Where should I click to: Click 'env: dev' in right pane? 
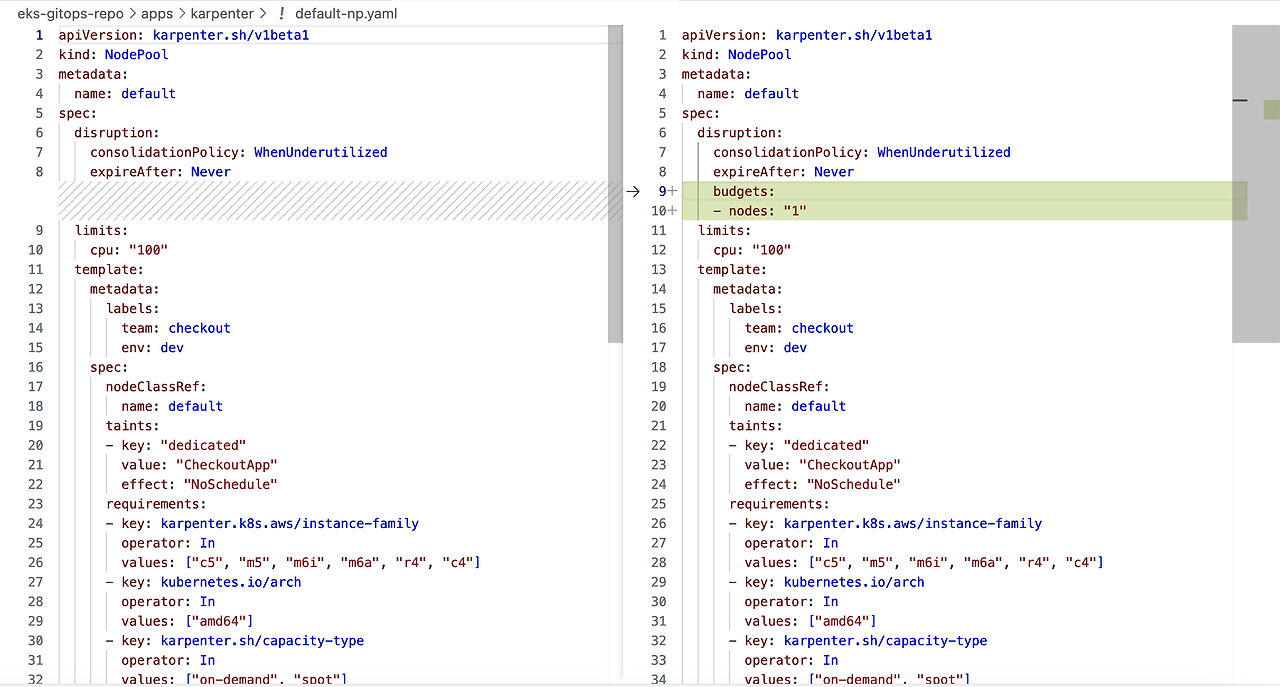click(776, 348)
